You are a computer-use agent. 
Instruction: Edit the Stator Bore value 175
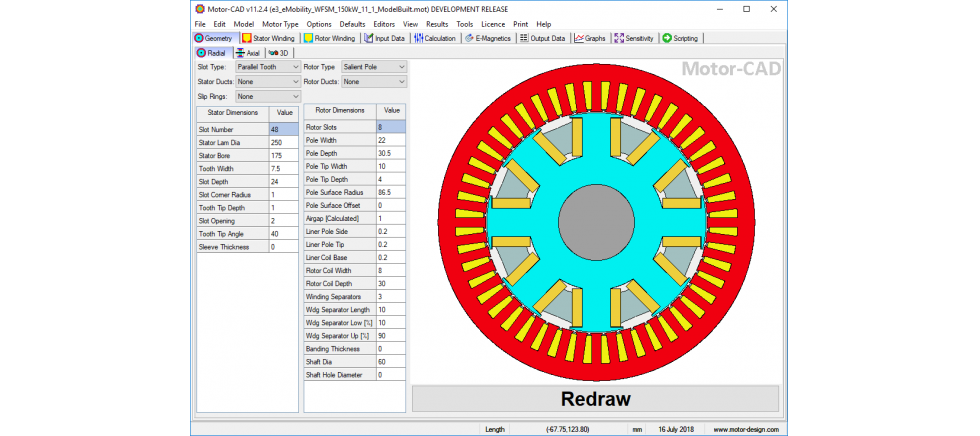point(284,156)
